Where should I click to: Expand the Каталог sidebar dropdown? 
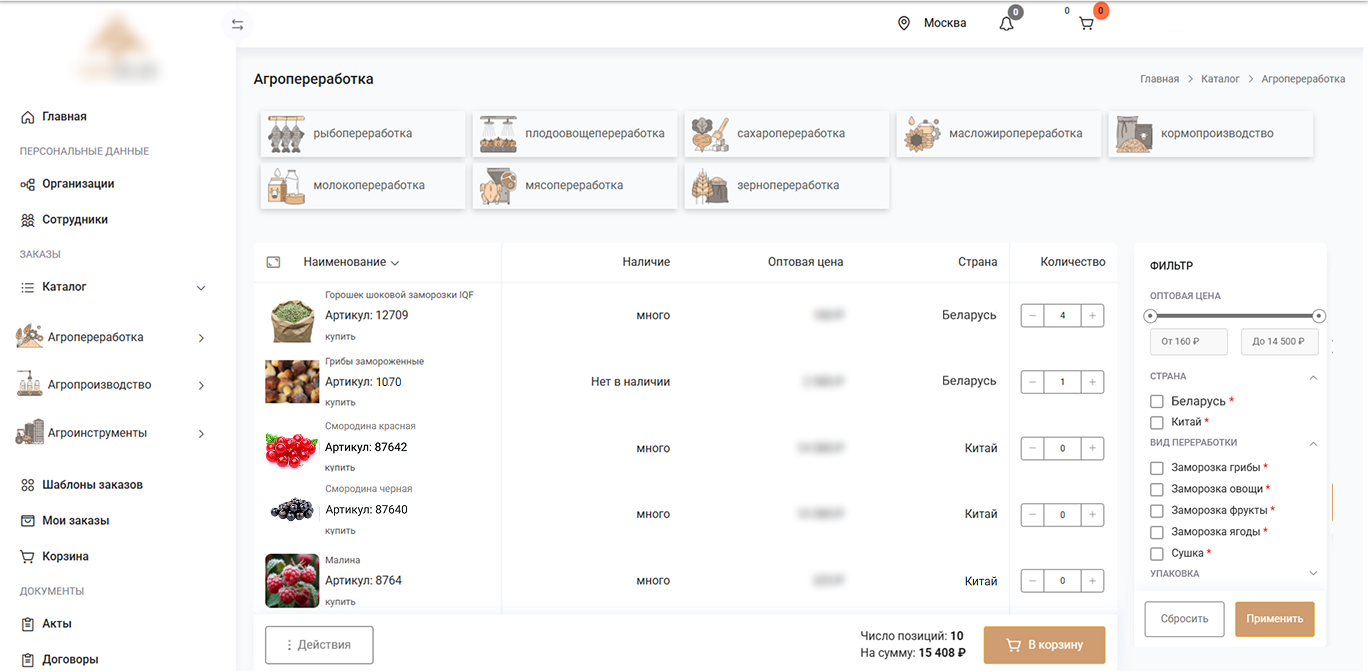pos(201,288)
